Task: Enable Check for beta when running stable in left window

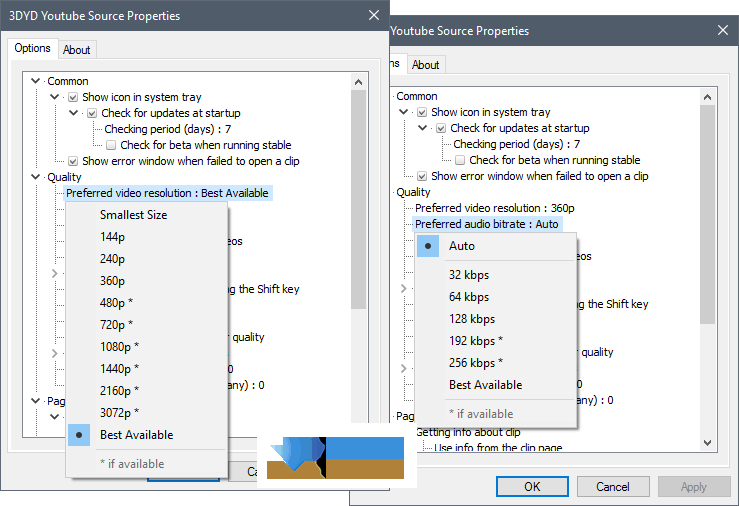Action: point(111,145)
